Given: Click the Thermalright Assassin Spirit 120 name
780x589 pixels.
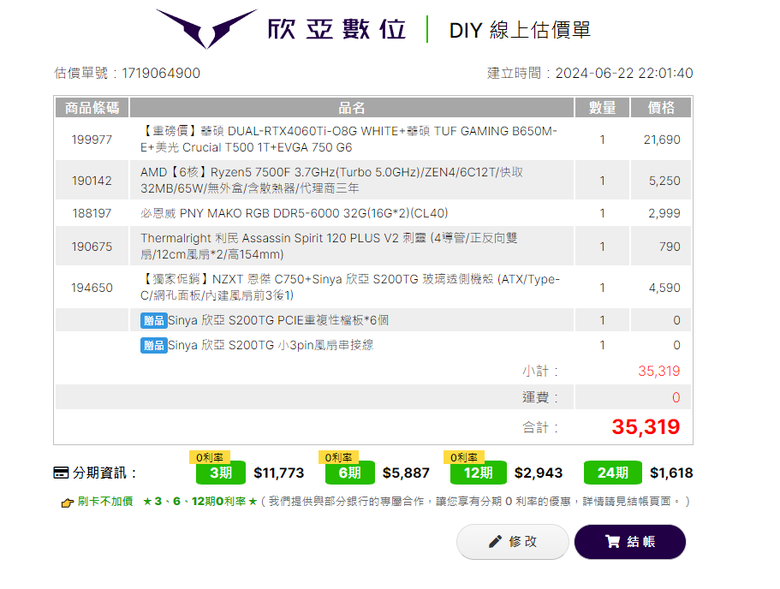Looking at the screenshot, I should (x=329, y=246).
